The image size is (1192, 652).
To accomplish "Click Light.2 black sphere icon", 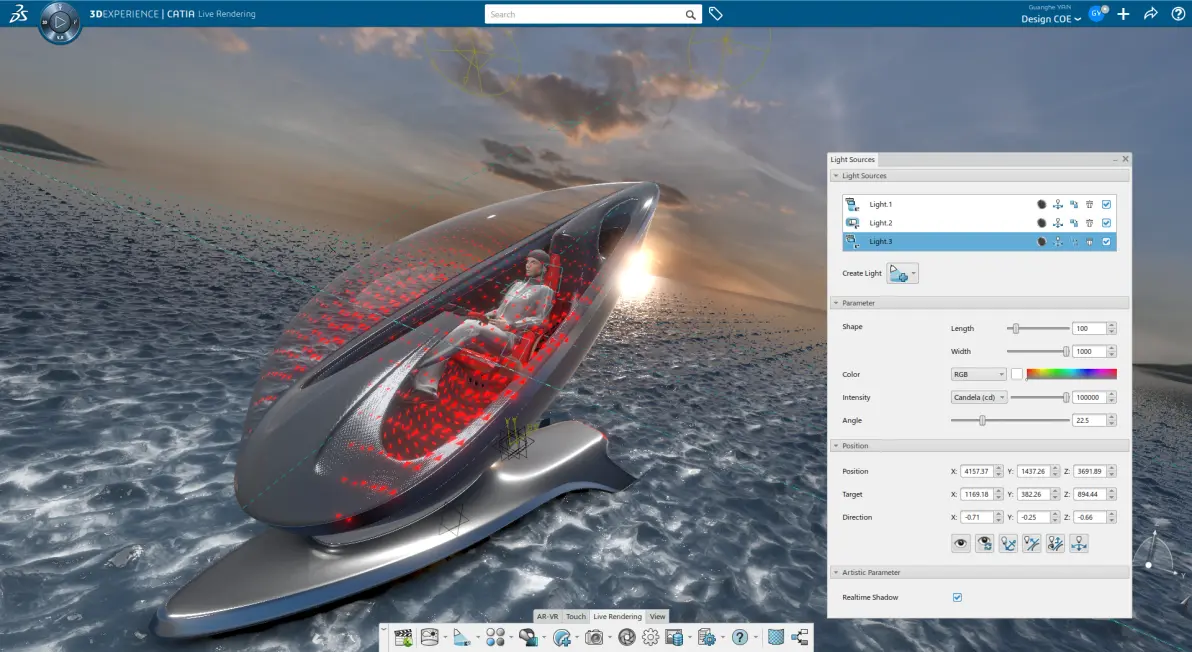I will (1041, 223).
